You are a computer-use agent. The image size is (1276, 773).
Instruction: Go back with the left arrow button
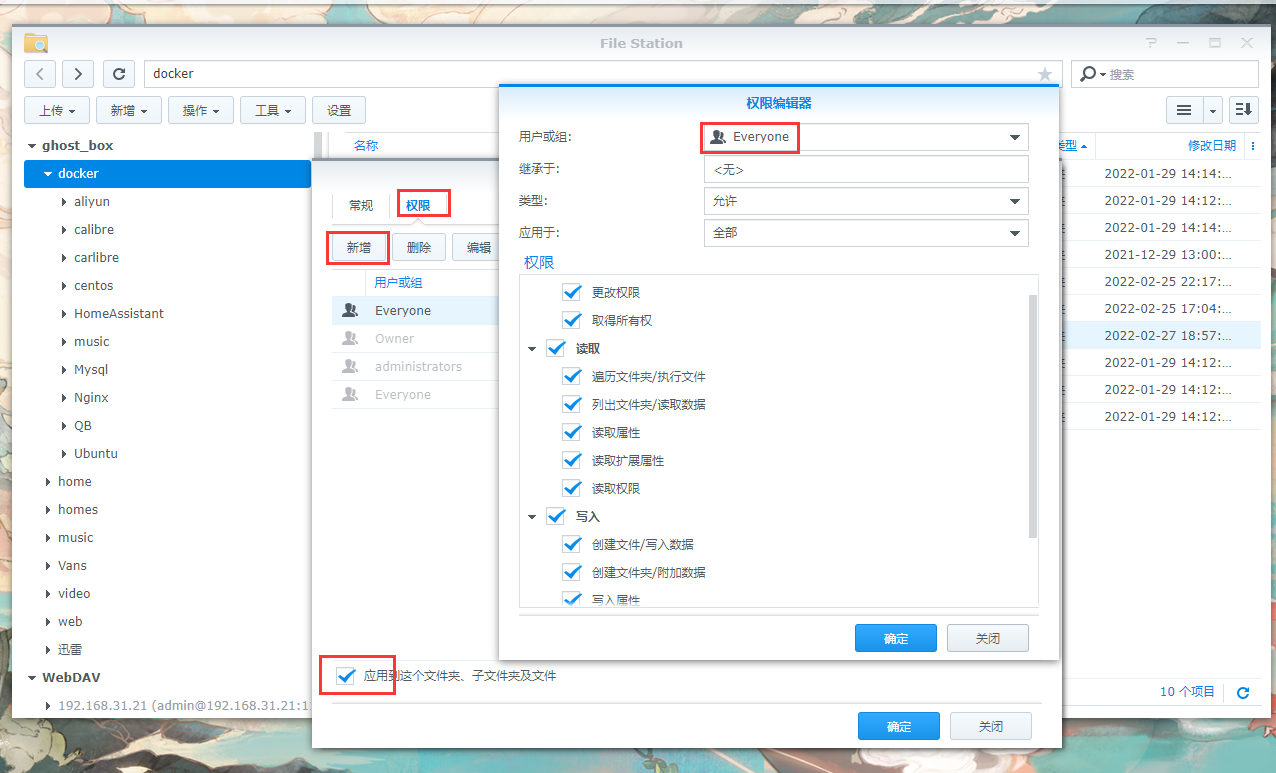(x=40, y=74)
